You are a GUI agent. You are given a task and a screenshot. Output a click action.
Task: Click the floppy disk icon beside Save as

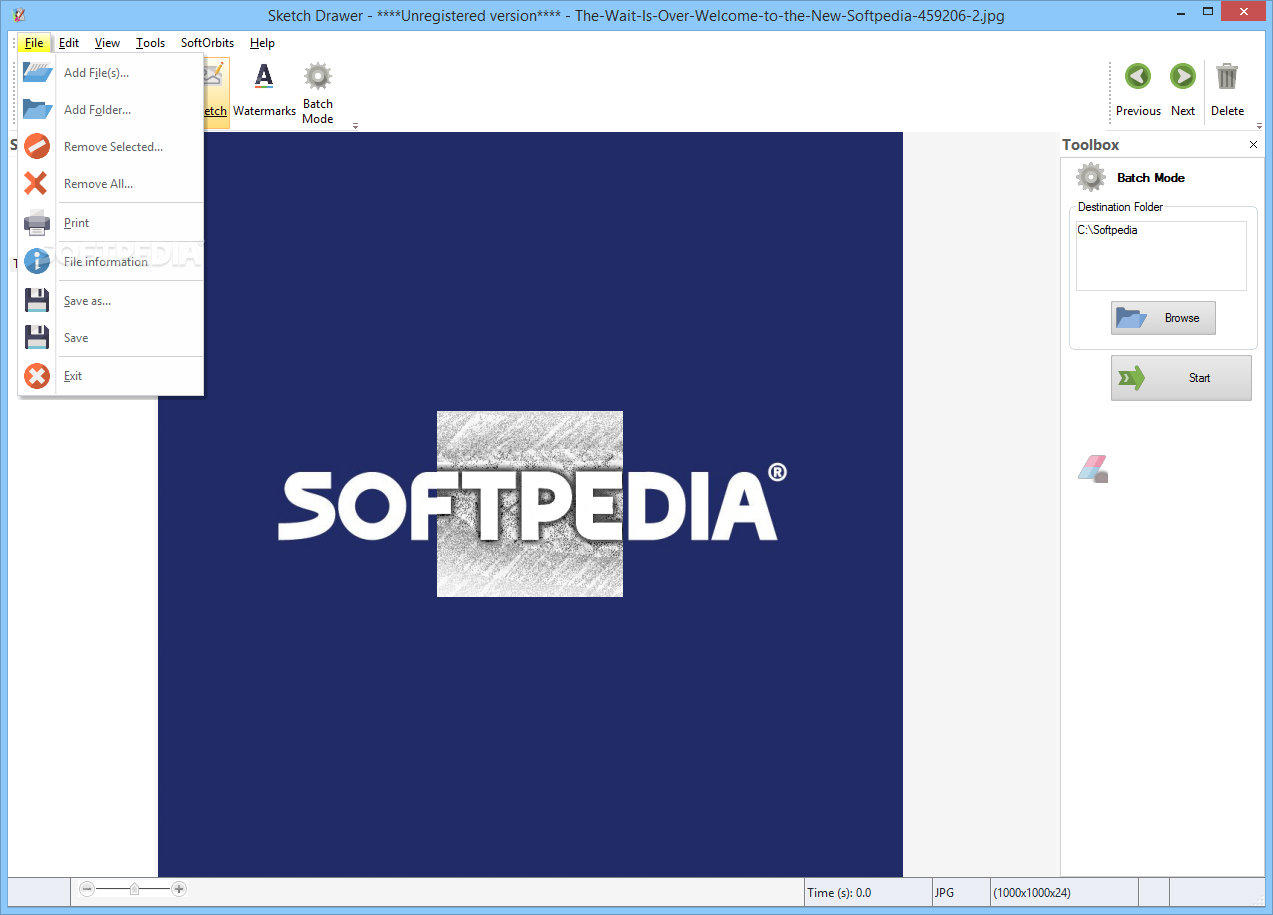(37, 300)
